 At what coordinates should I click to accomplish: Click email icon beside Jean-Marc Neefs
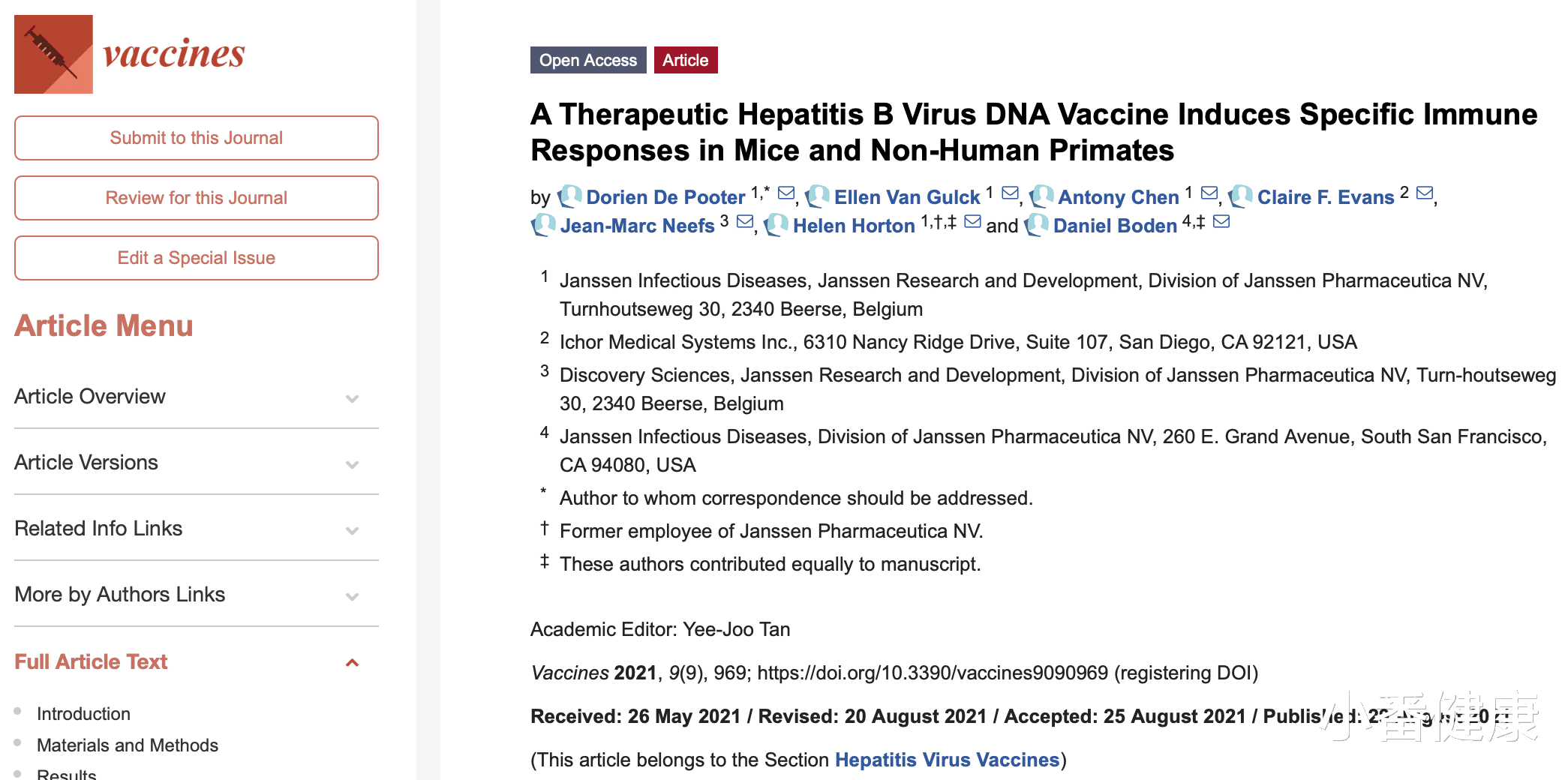tap(744, 221)
